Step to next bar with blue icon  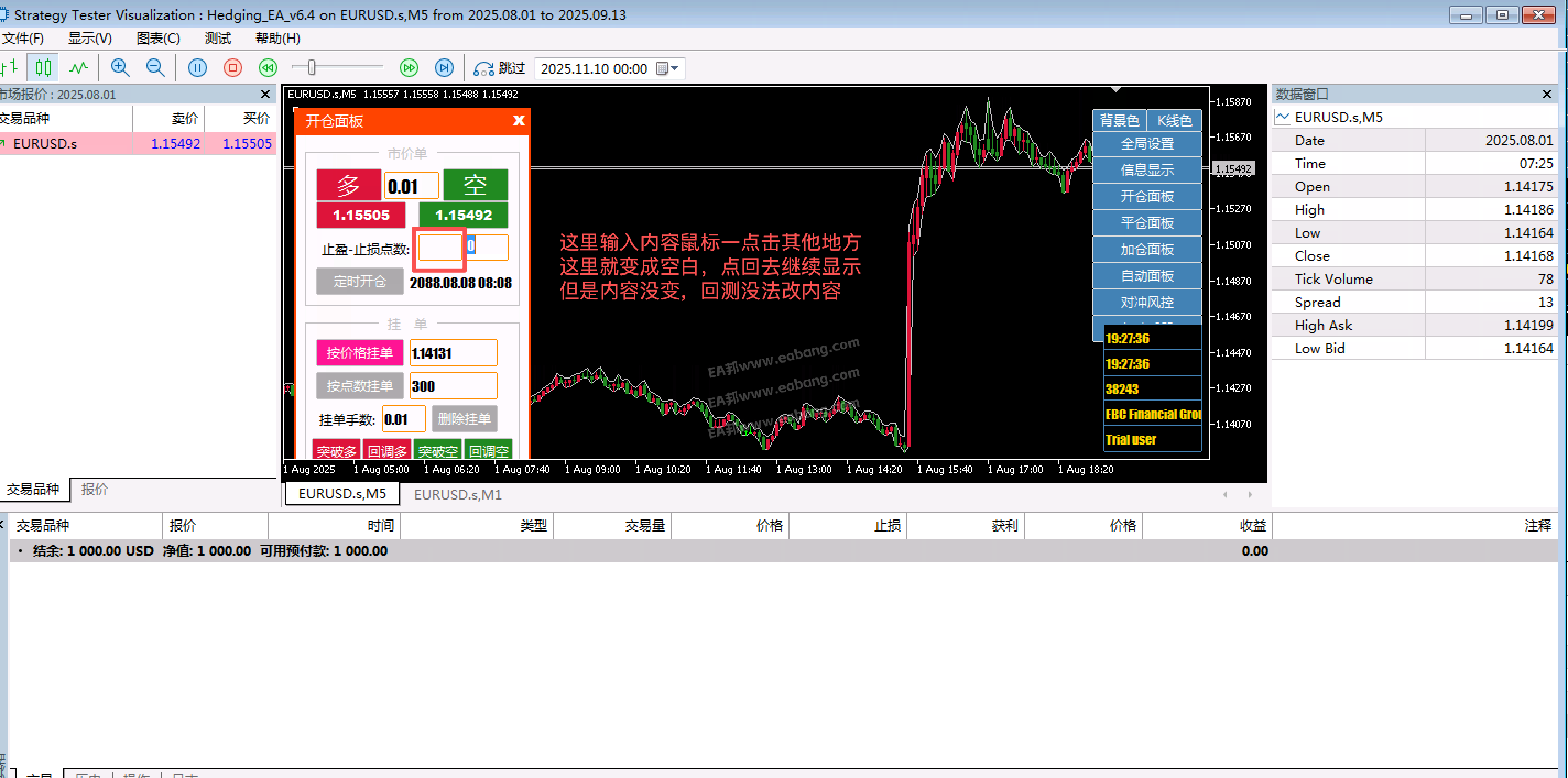(x=444, y=68)
